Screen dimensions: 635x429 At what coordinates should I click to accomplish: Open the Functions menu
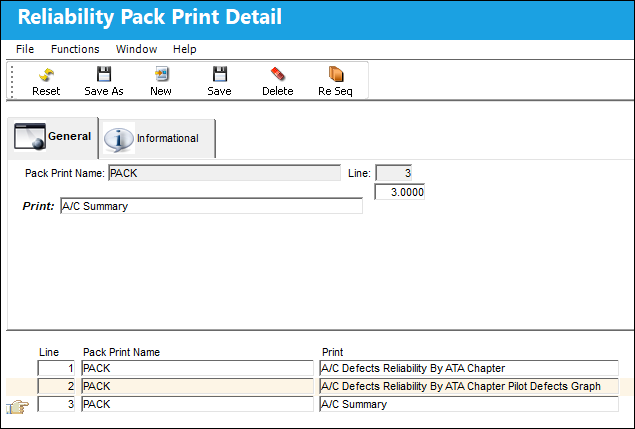tap(75, 49)
